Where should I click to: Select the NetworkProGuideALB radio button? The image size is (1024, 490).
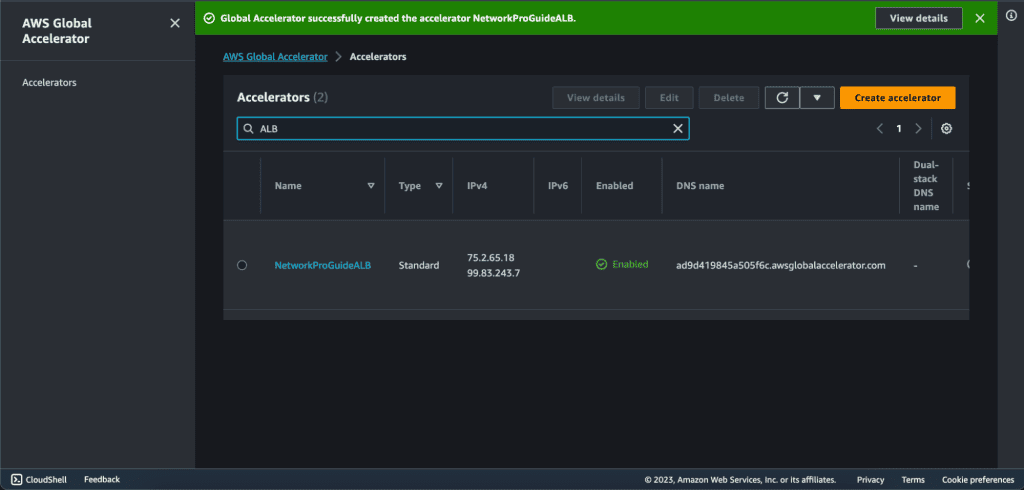(x=242, y=265)
